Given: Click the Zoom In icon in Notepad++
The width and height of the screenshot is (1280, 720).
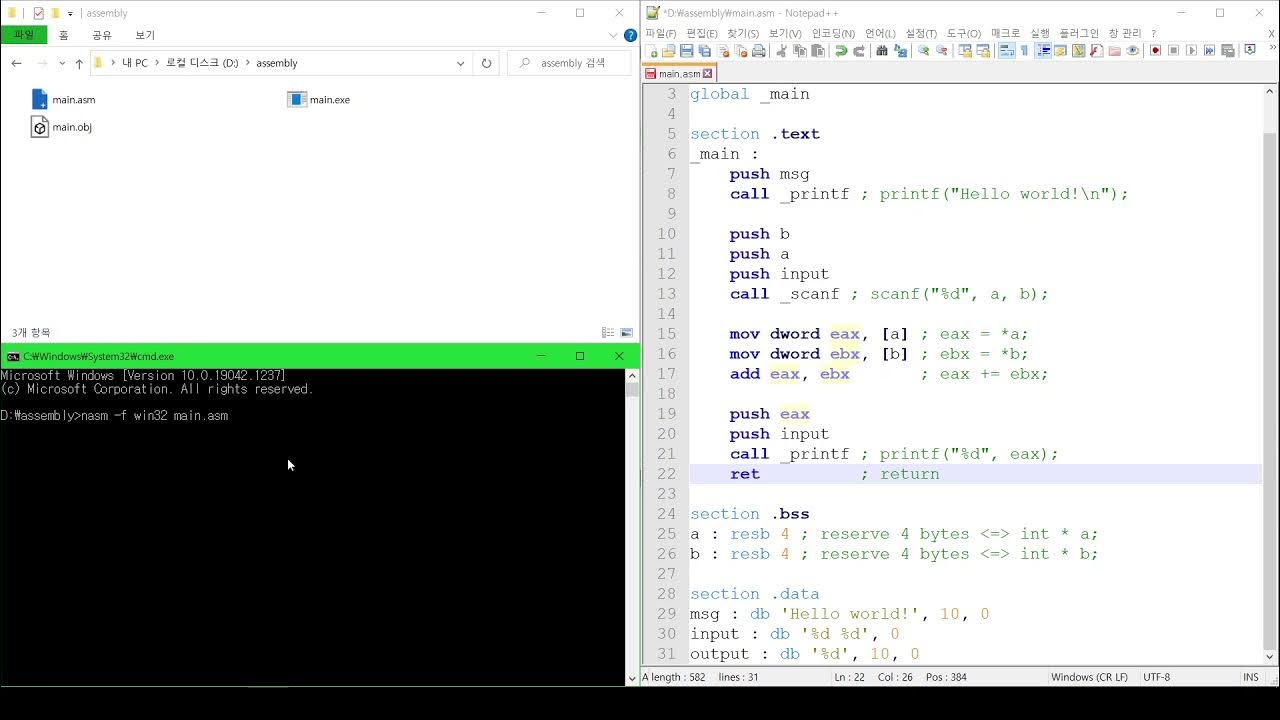Looking at the screenshot, I should point(924,50).
